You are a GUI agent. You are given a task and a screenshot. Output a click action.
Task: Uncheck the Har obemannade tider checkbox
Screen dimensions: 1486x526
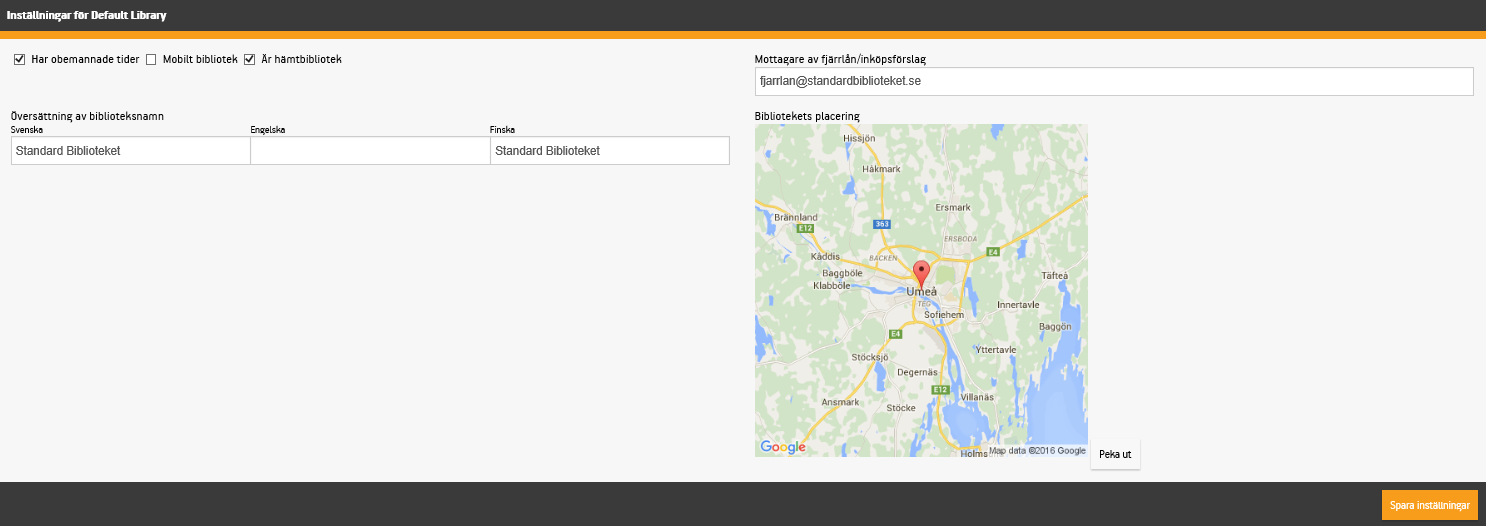[x=19, y=60]
